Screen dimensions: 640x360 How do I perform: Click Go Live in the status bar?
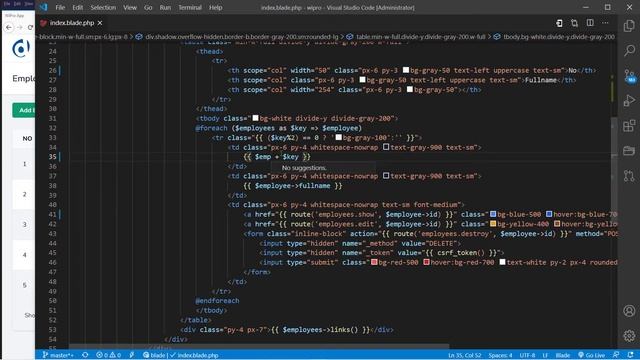click(592, 355)
